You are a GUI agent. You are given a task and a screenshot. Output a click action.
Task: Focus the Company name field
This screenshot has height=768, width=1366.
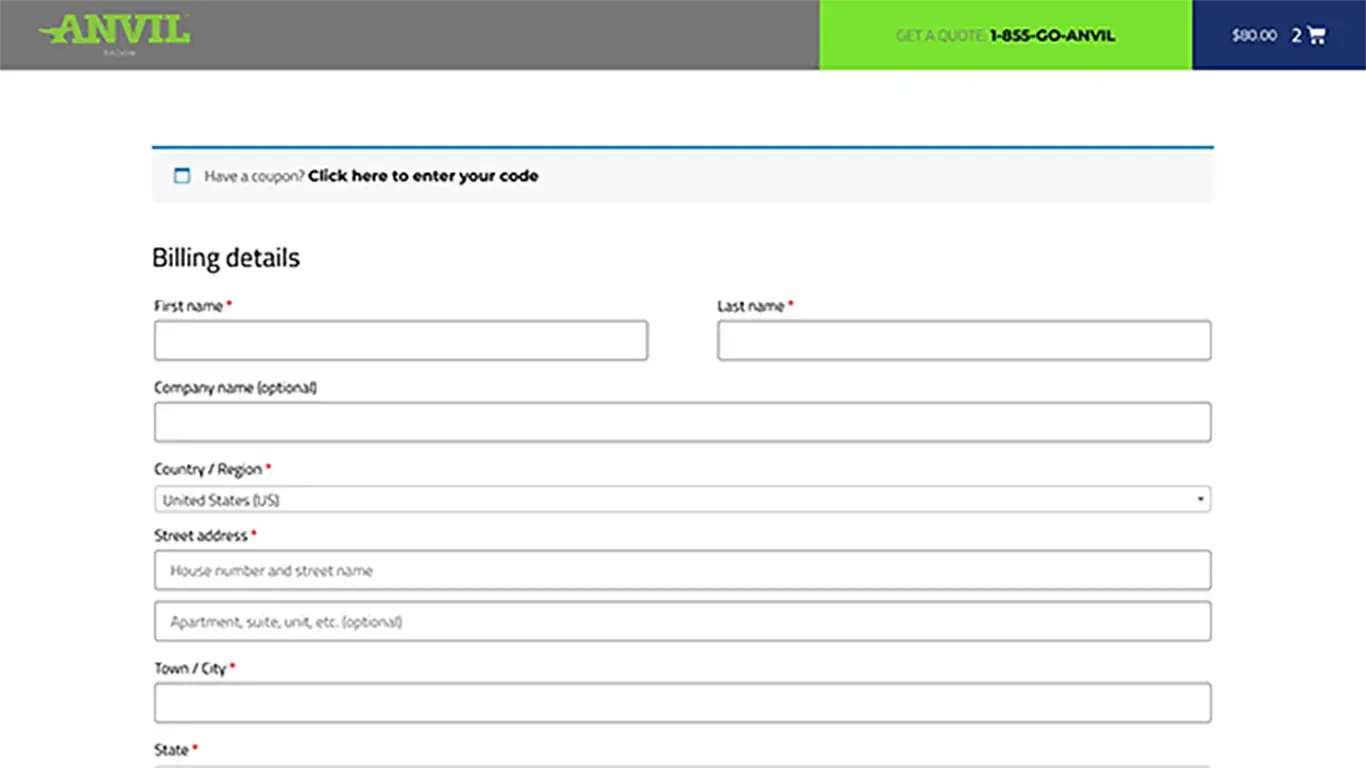click(682, 422)
